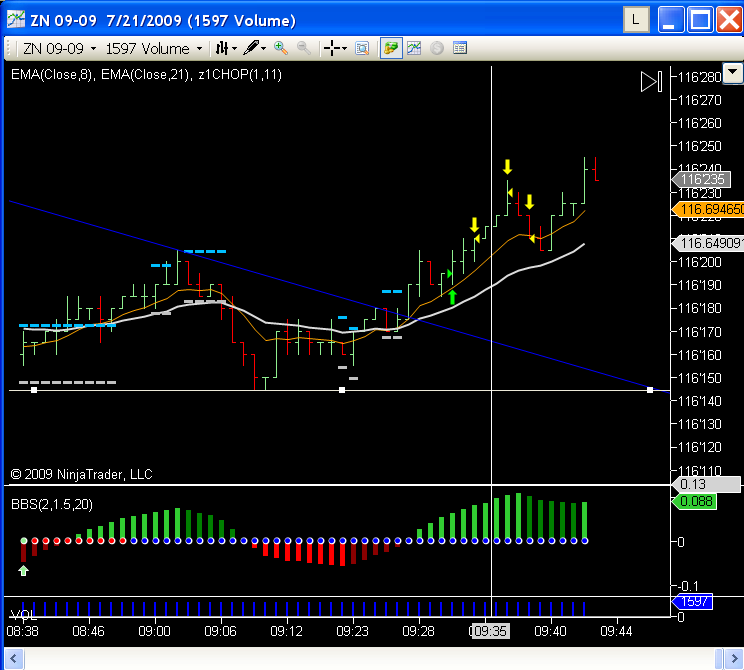The height and width of the screenshot is (670, 744).
Task: Open the indicators chart icon
Action: 414,48
